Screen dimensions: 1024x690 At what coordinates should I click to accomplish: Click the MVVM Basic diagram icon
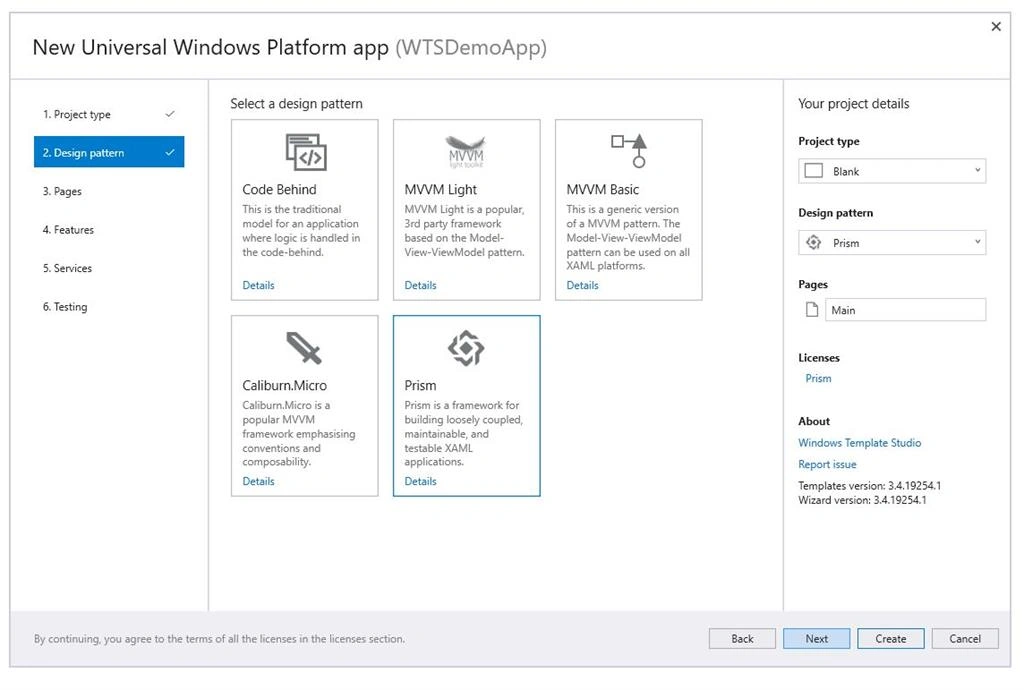point(629,151)
